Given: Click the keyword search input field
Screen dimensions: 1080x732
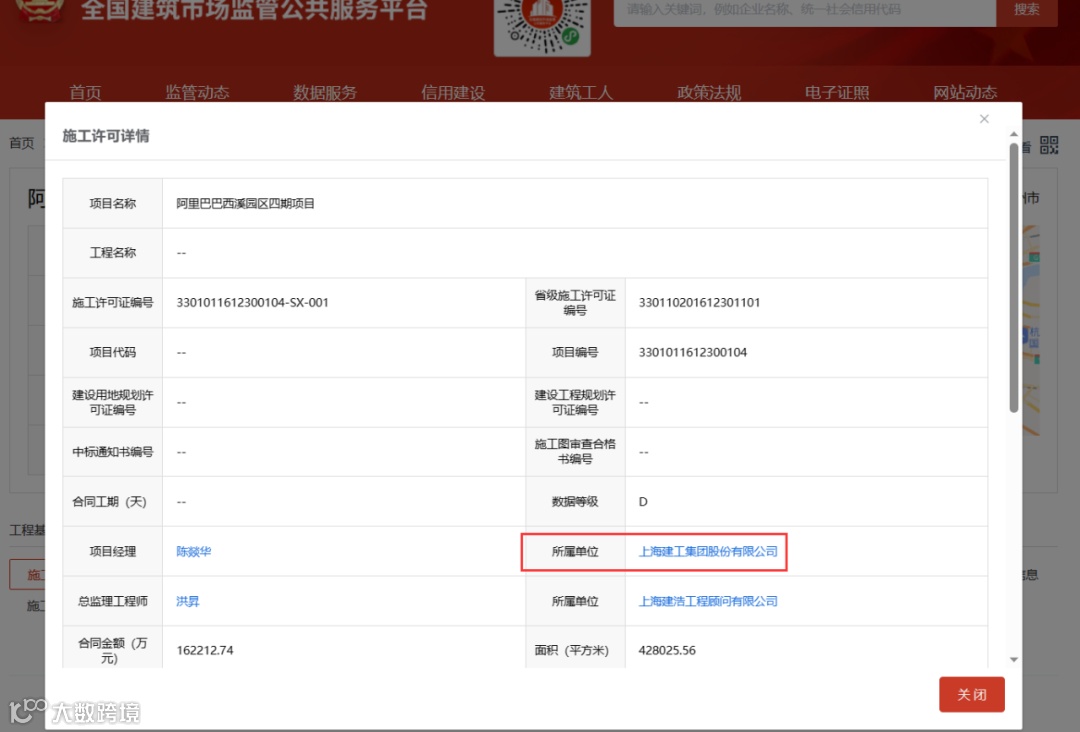Looking at the screenshot, I should 804,11.
